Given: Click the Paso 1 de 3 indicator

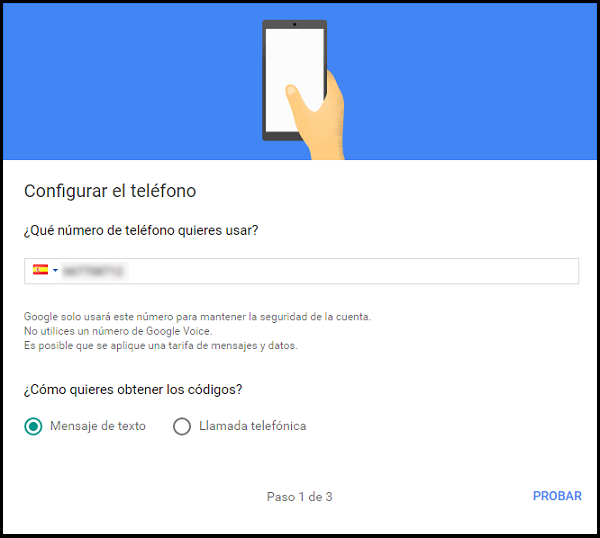Looking at the screenshot, I should coord(300,497).
